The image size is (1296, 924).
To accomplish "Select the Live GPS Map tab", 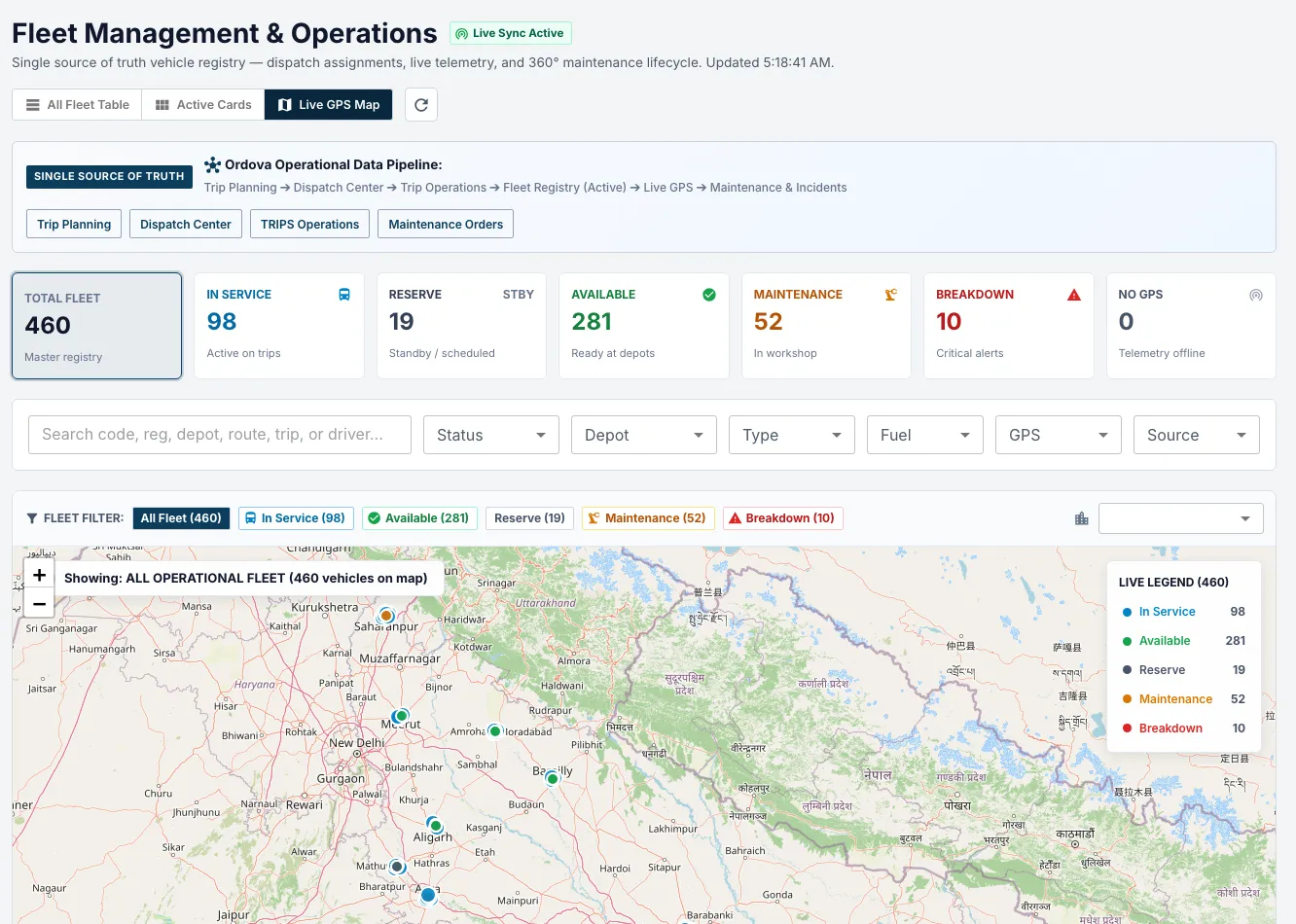I will coord(329,105).
